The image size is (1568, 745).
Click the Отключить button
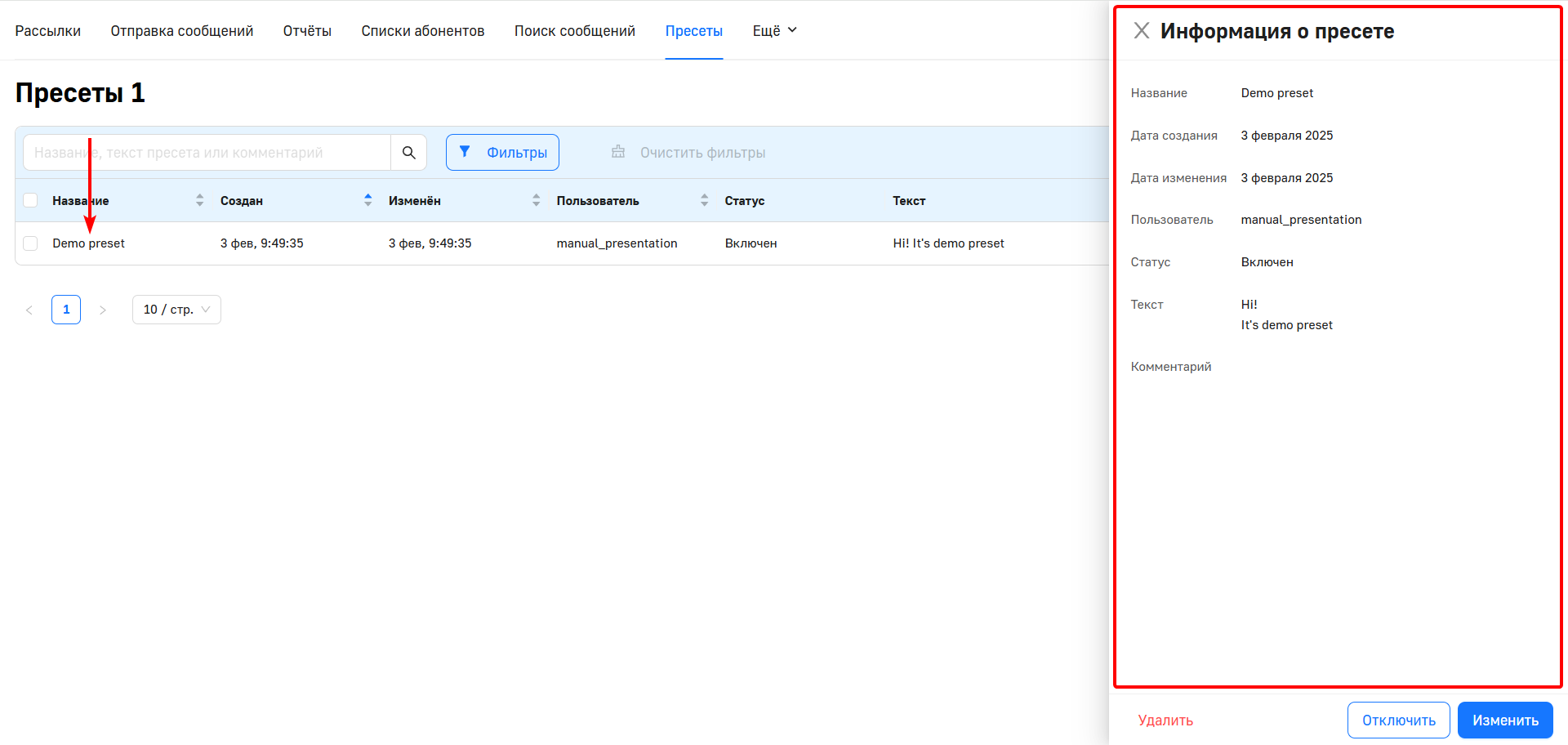click(1398, 720)
